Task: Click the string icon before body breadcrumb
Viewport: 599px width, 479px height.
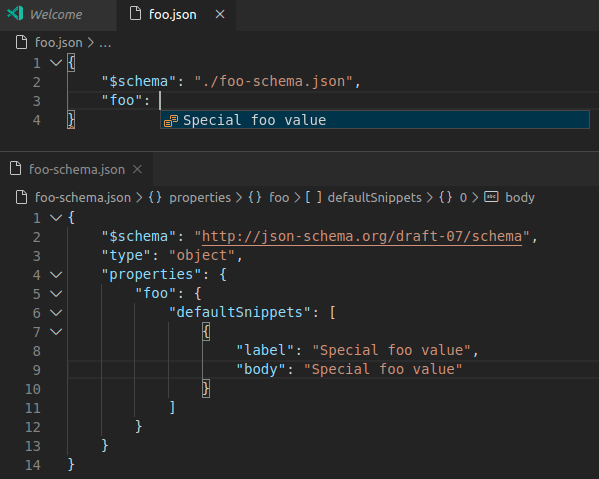Action: [491, 197]
